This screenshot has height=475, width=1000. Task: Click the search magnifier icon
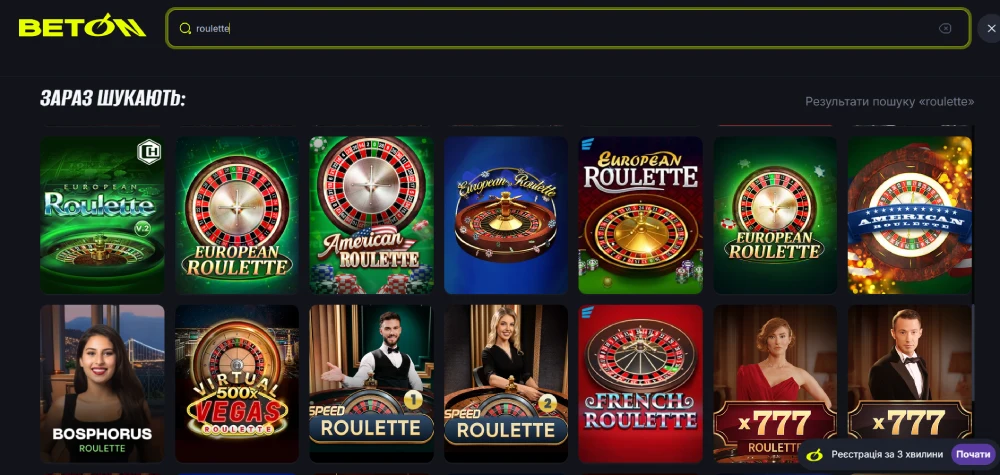pyautogui.click(x=185, y=29)
